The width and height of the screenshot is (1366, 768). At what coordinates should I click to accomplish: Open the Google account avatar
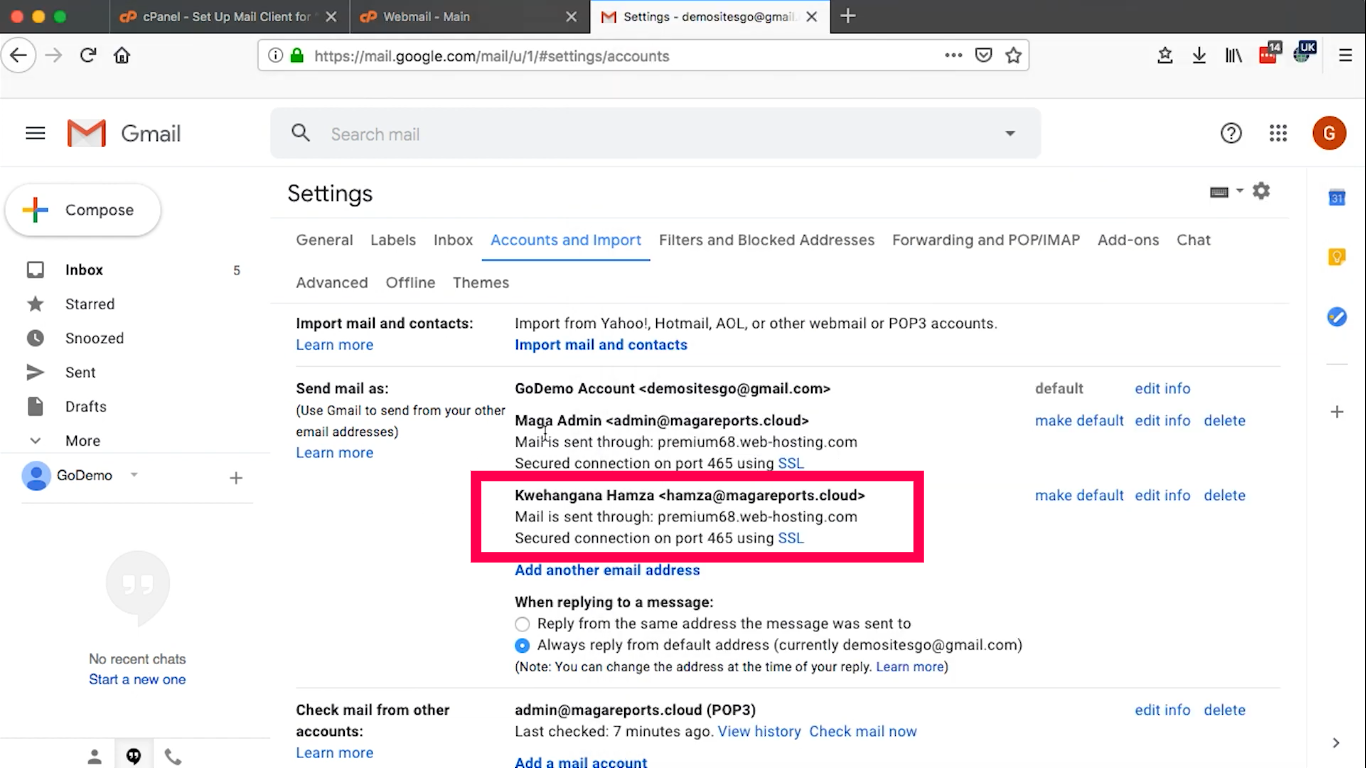pyautogui.click(x=1329, y=133)
